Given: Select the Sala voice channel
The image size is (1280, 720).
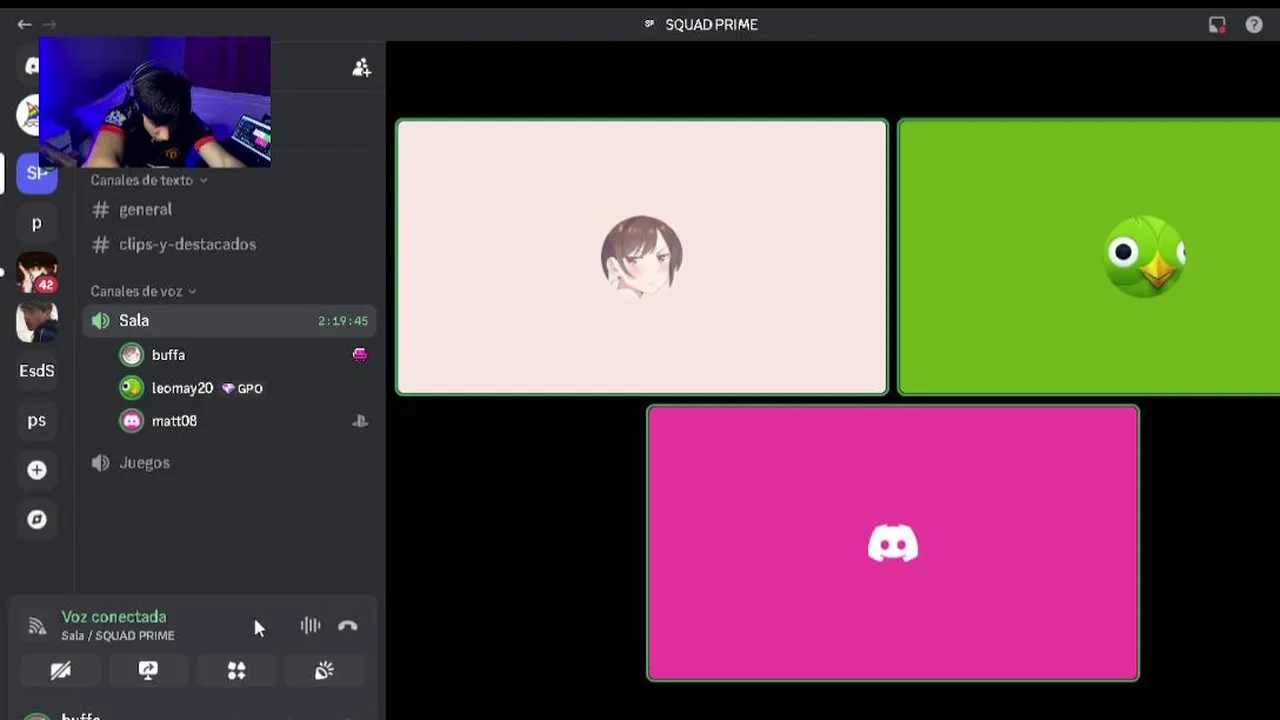Looking at the screenshot, I should click(229, 321).
